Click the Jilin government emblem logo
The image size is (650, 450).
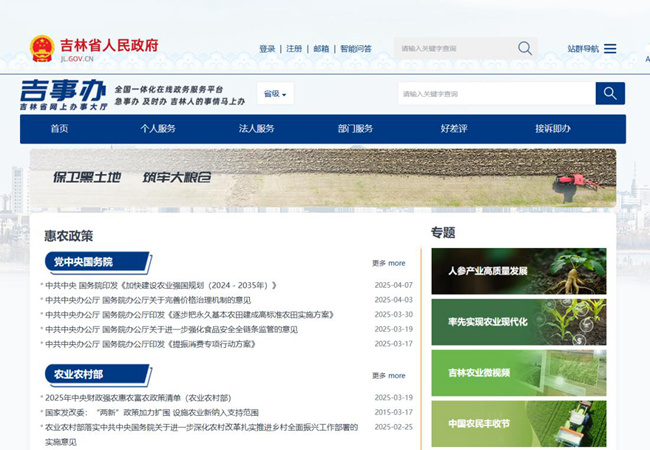tap(42, 49)
